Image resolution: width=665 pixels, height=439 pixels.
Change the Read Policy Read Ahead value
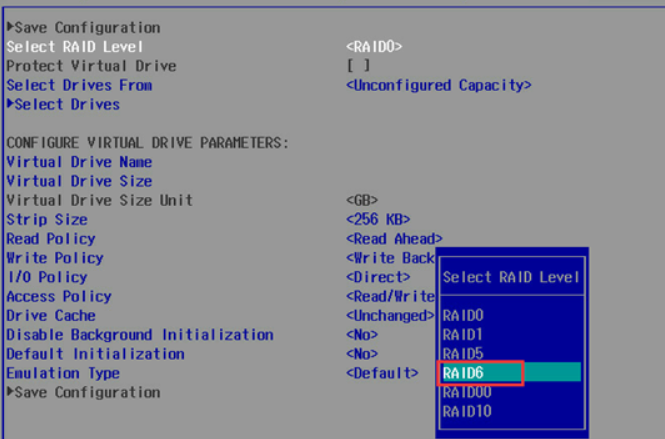click(x=393, y=239)
